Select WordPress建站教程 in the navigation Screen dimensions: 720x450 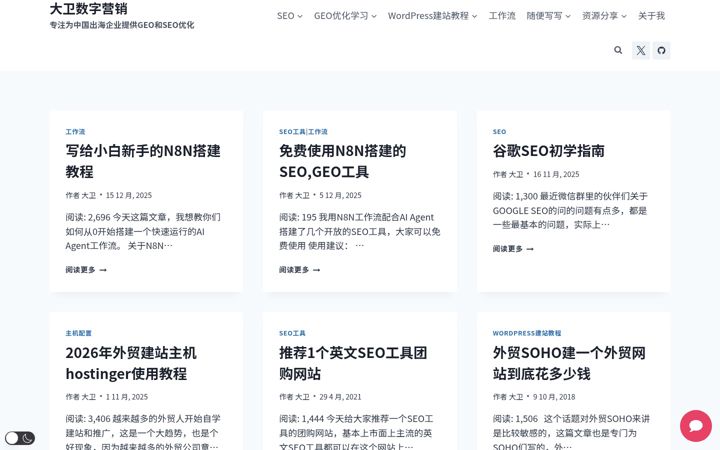click(x=428, y=16)
